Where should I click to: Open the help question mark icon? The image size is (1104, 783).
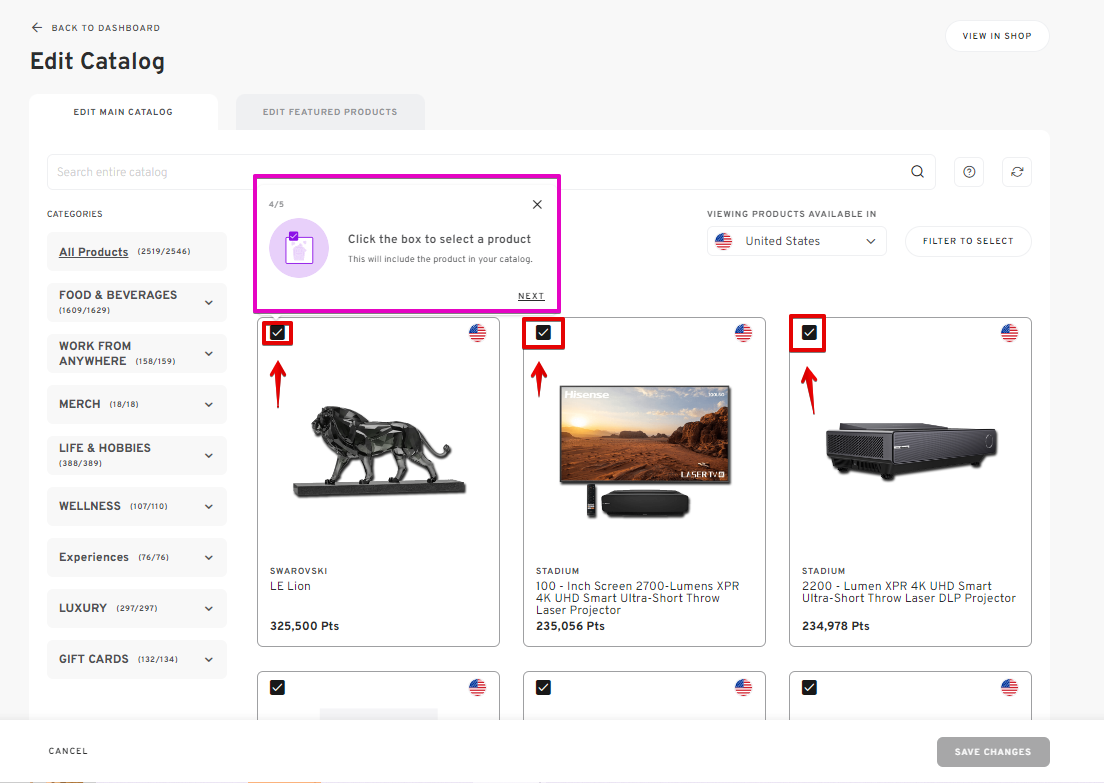click(x=969, y=172)
